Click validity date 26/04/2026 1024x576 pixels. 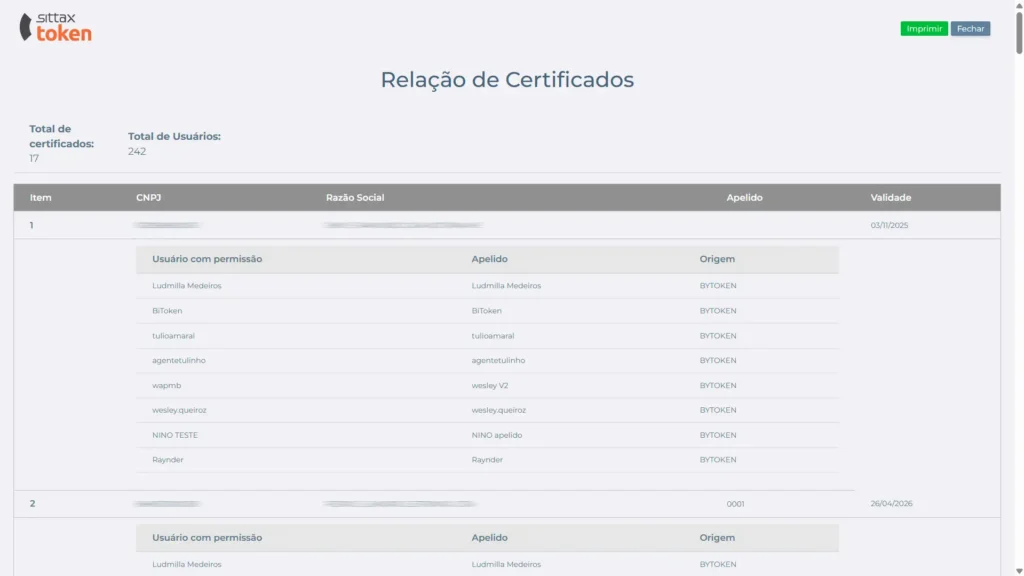(x=891, y=504)
